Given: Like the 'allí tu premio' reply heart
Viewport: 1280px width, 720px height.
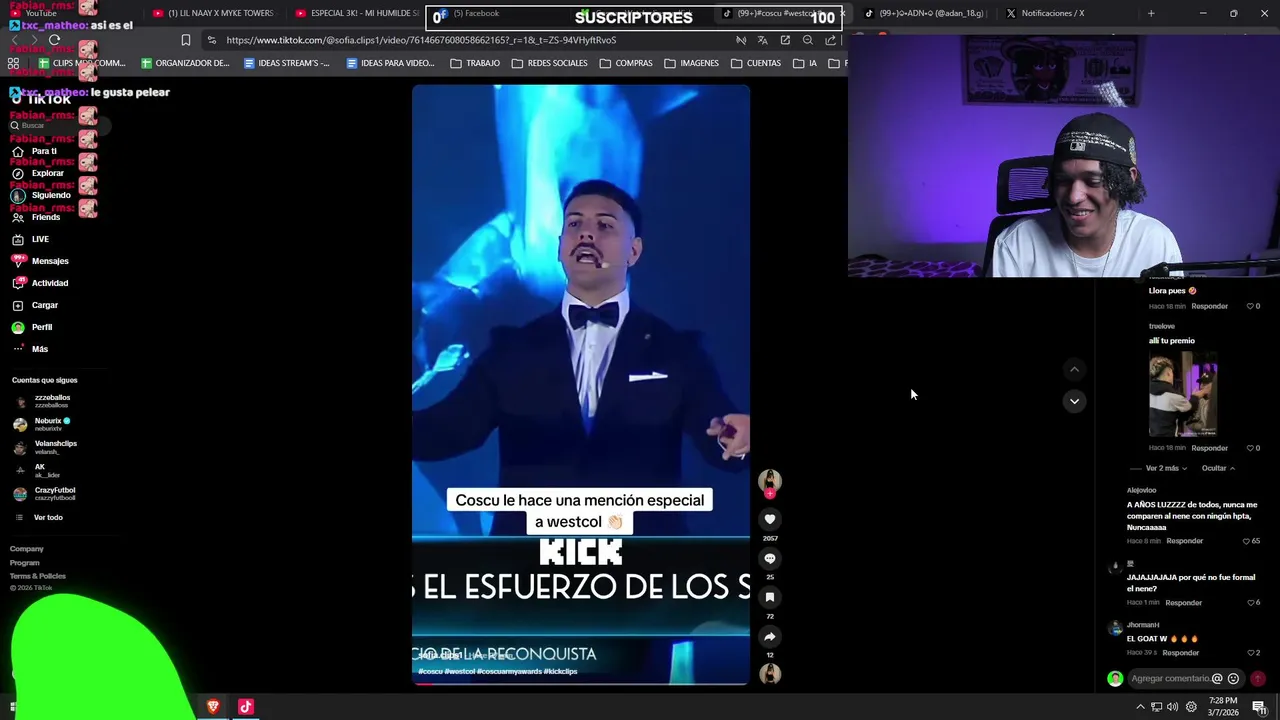Looking at the screenshot, I should click(x=1249, y=448).
